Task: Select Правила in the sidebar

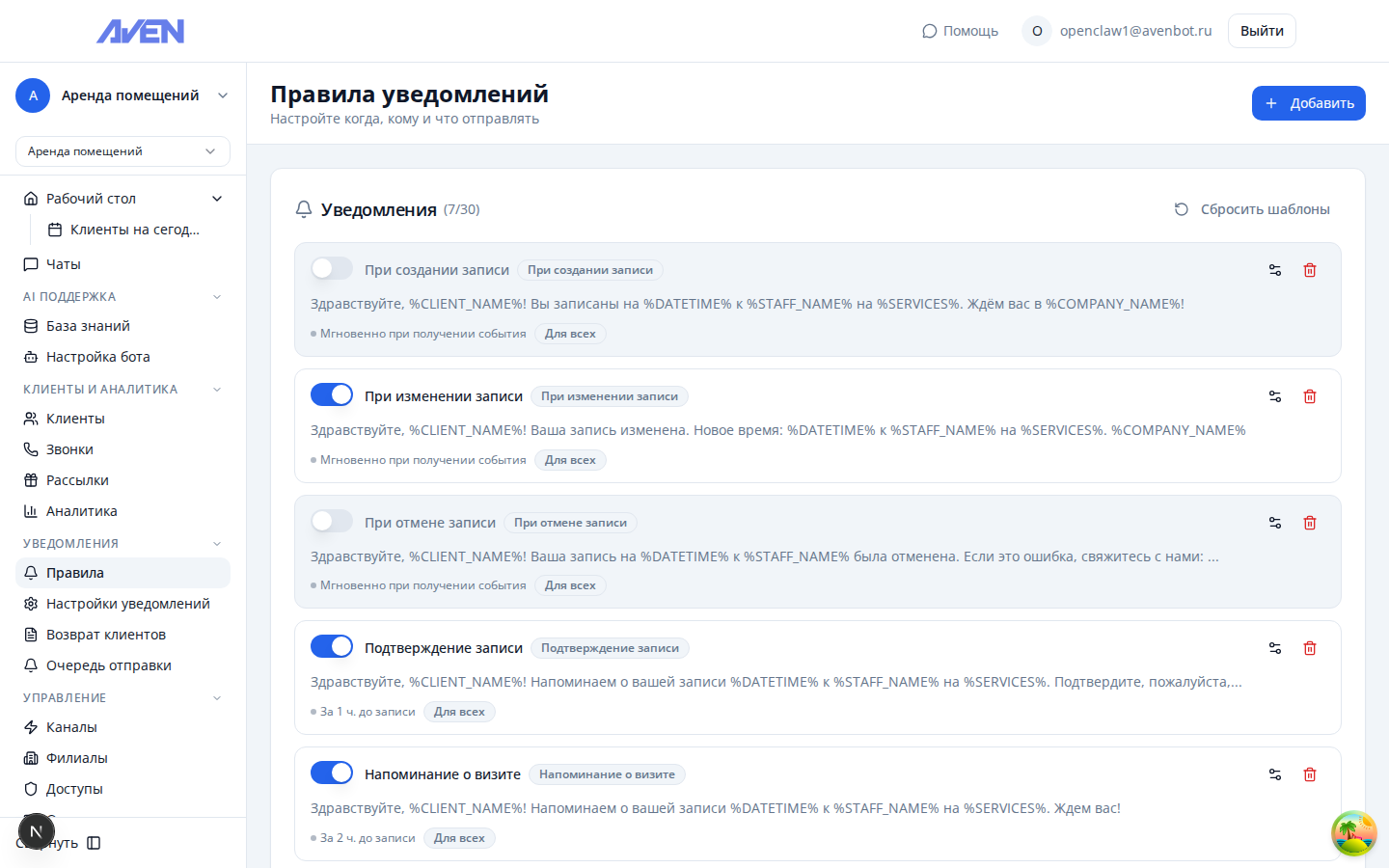Action: coord(76,572)
